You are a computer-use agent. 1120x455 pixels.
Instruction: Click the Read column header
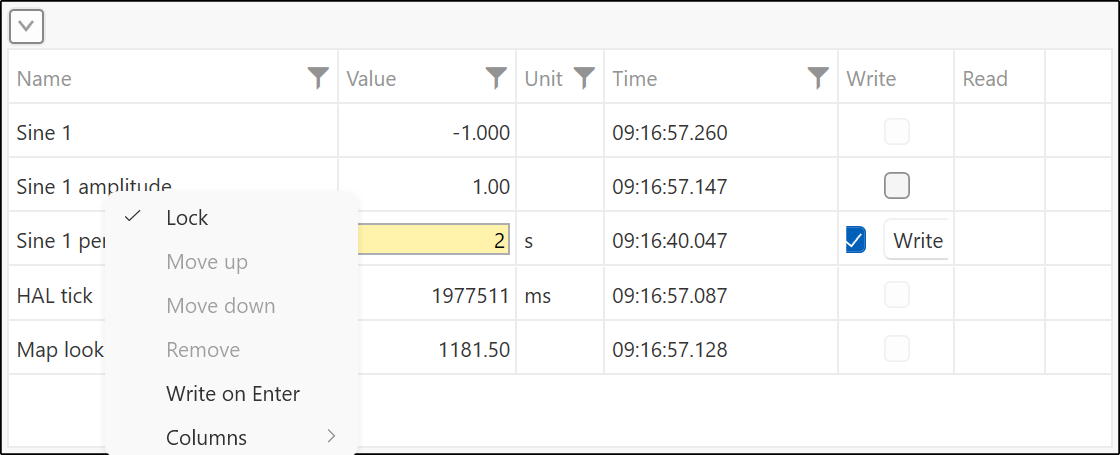(x=1000, y=77)
